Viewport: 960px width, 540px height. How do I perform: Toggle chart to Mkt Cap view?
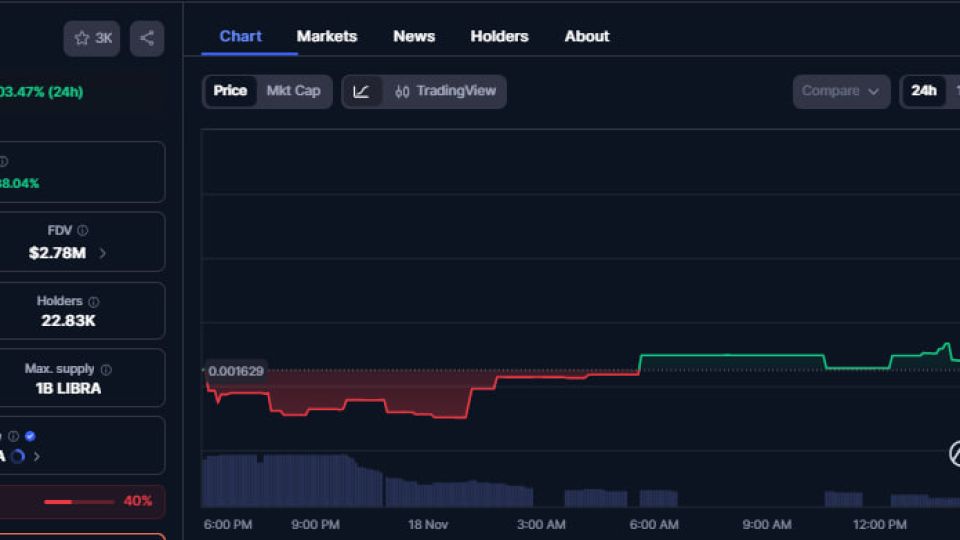(293, 91)
